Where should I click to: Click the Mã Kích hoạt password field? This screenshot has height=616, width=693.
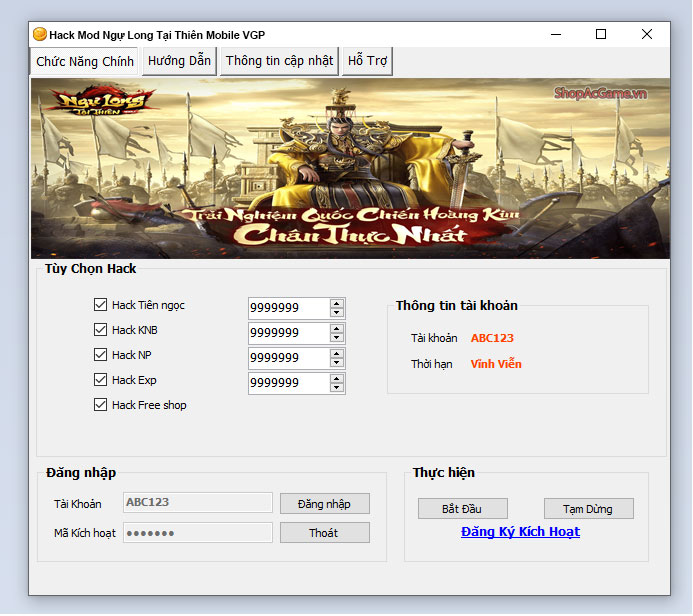tap(198, 532)
